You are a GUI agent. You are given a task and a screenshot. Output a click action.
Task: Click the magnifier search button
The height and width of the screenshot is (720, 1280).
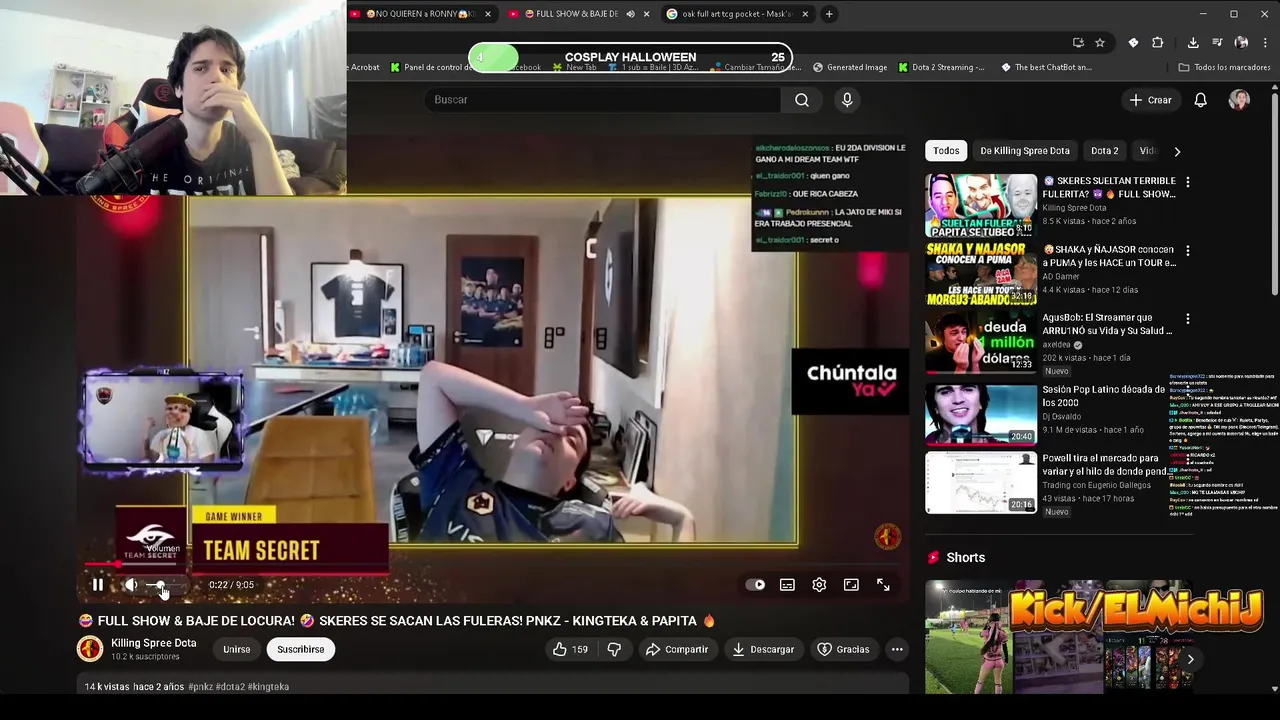point(802,100)
